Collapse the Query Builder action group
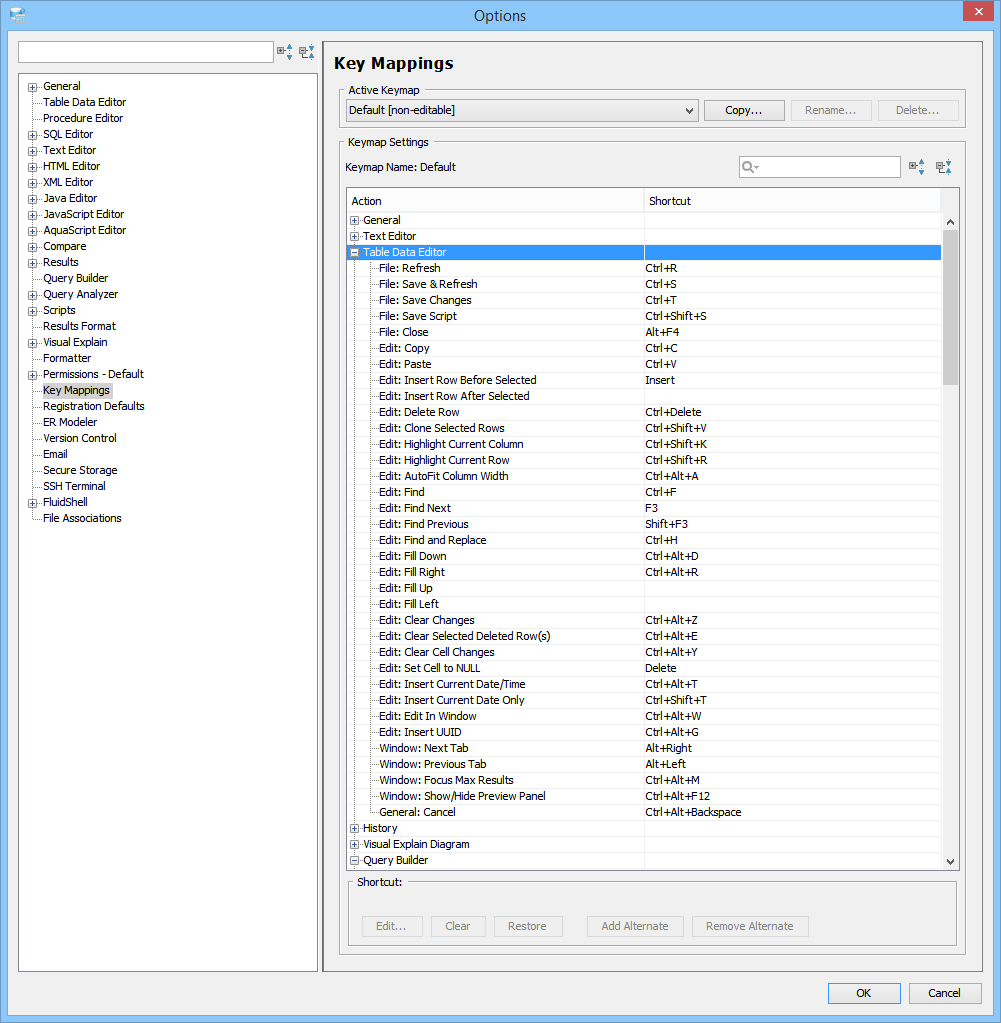Screen dimensions: 1001x1023 click(354, 861)
